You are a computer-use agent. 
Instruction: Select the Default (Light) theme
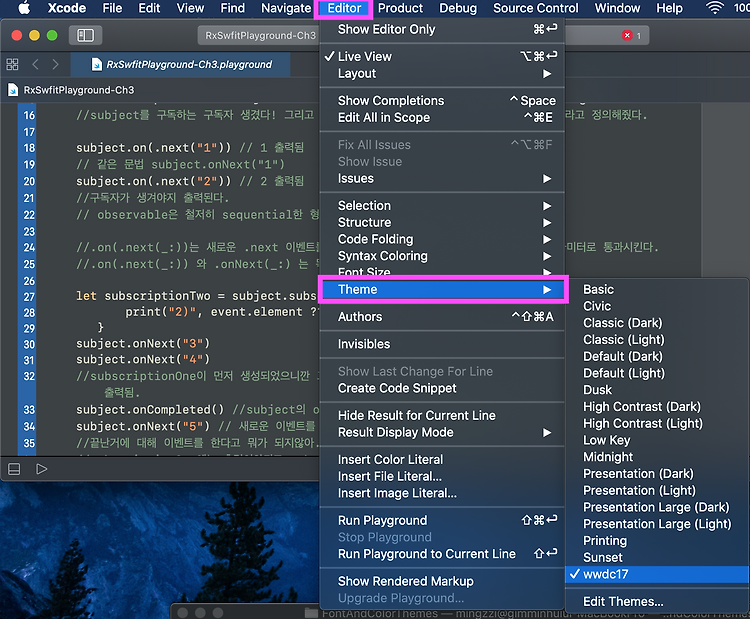[657, 373]
